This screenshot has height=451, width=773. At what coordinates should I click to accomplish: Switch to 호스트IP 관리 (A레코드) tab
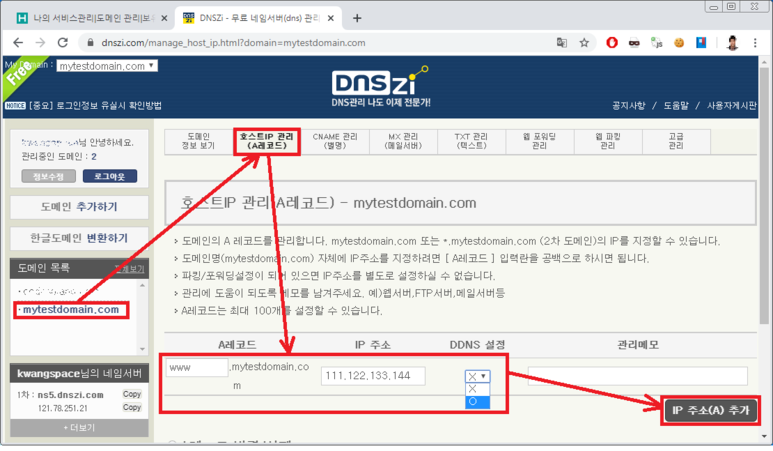click(x=267, y=141)
